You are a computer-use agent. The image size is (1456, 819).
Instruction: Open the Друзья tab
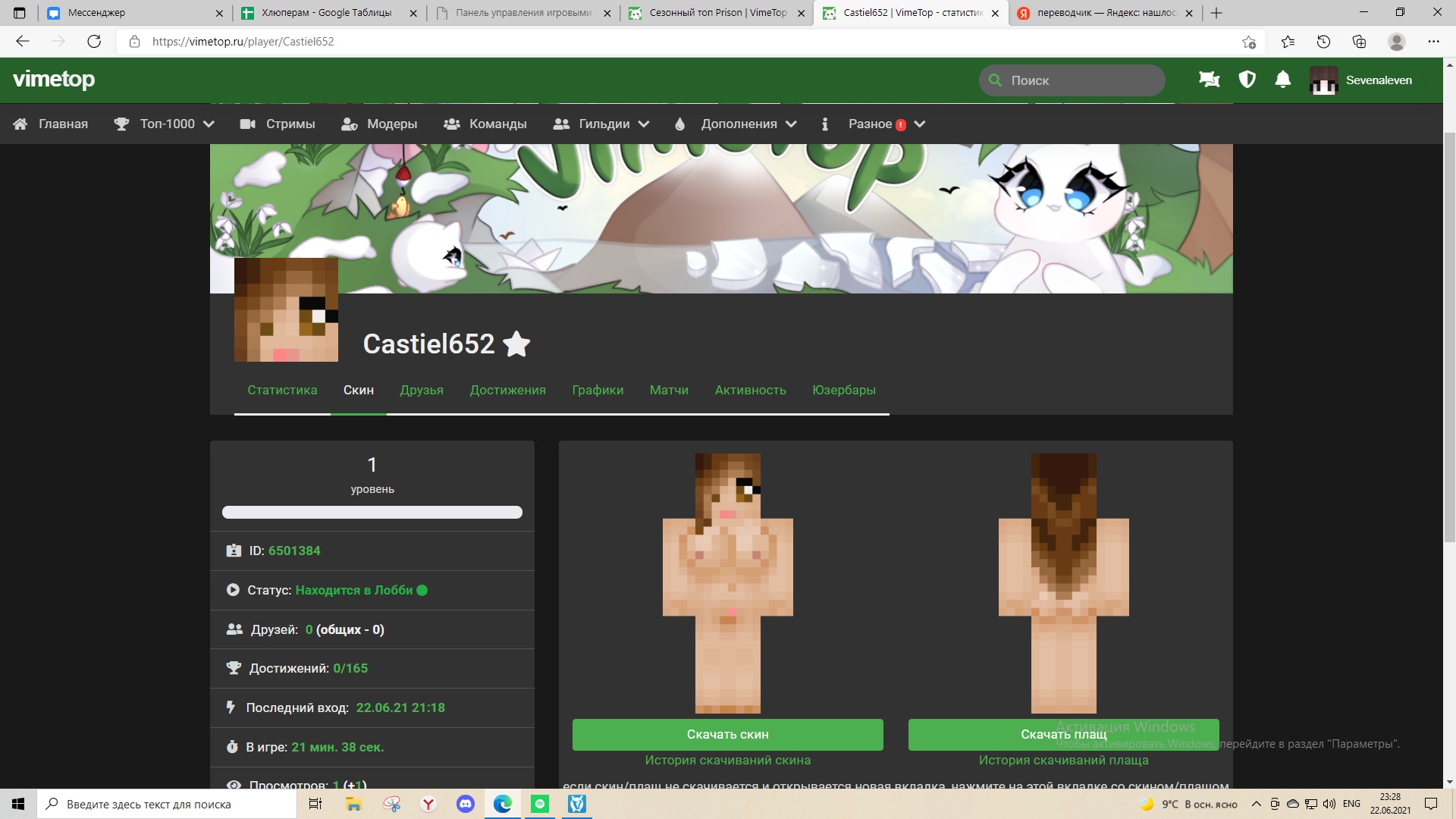tap(422, 390)
